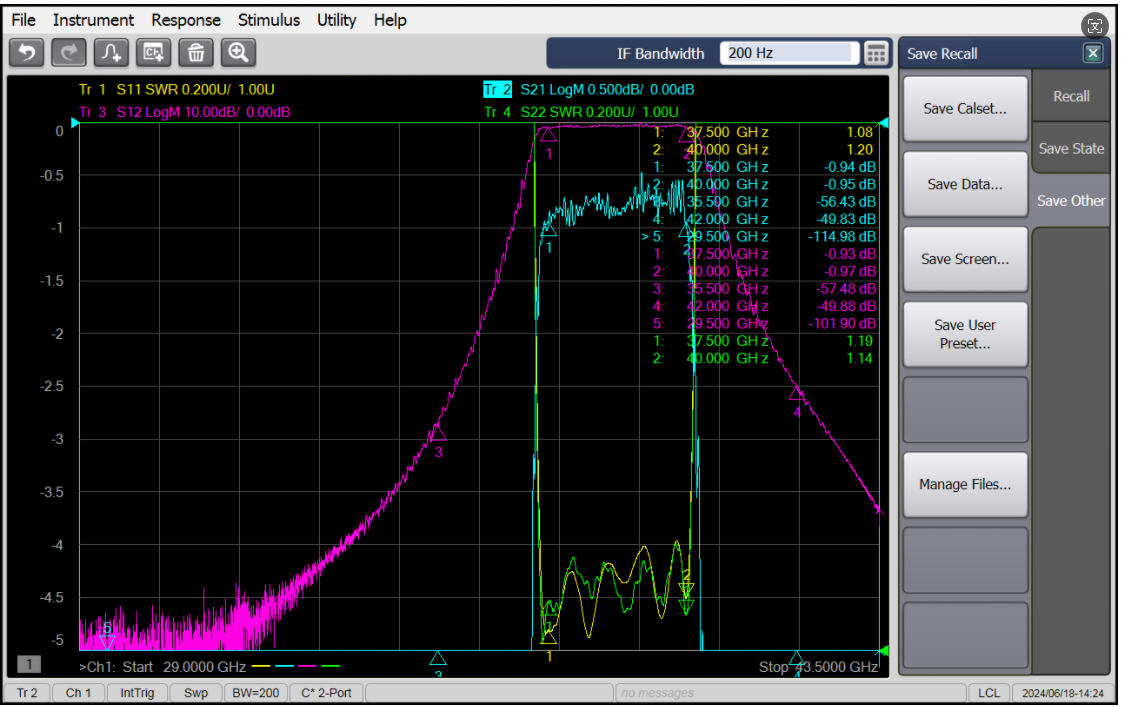Select the Save Other tab
Image resolution: width=1121 pixels, height=707 pixels.
tap(1071, 201)
